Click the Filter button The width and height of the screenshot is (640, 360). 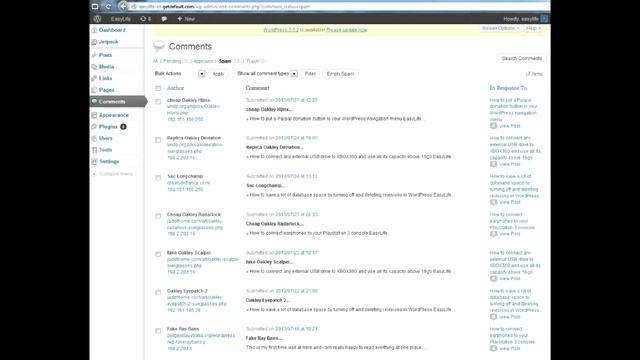(310, 74)
